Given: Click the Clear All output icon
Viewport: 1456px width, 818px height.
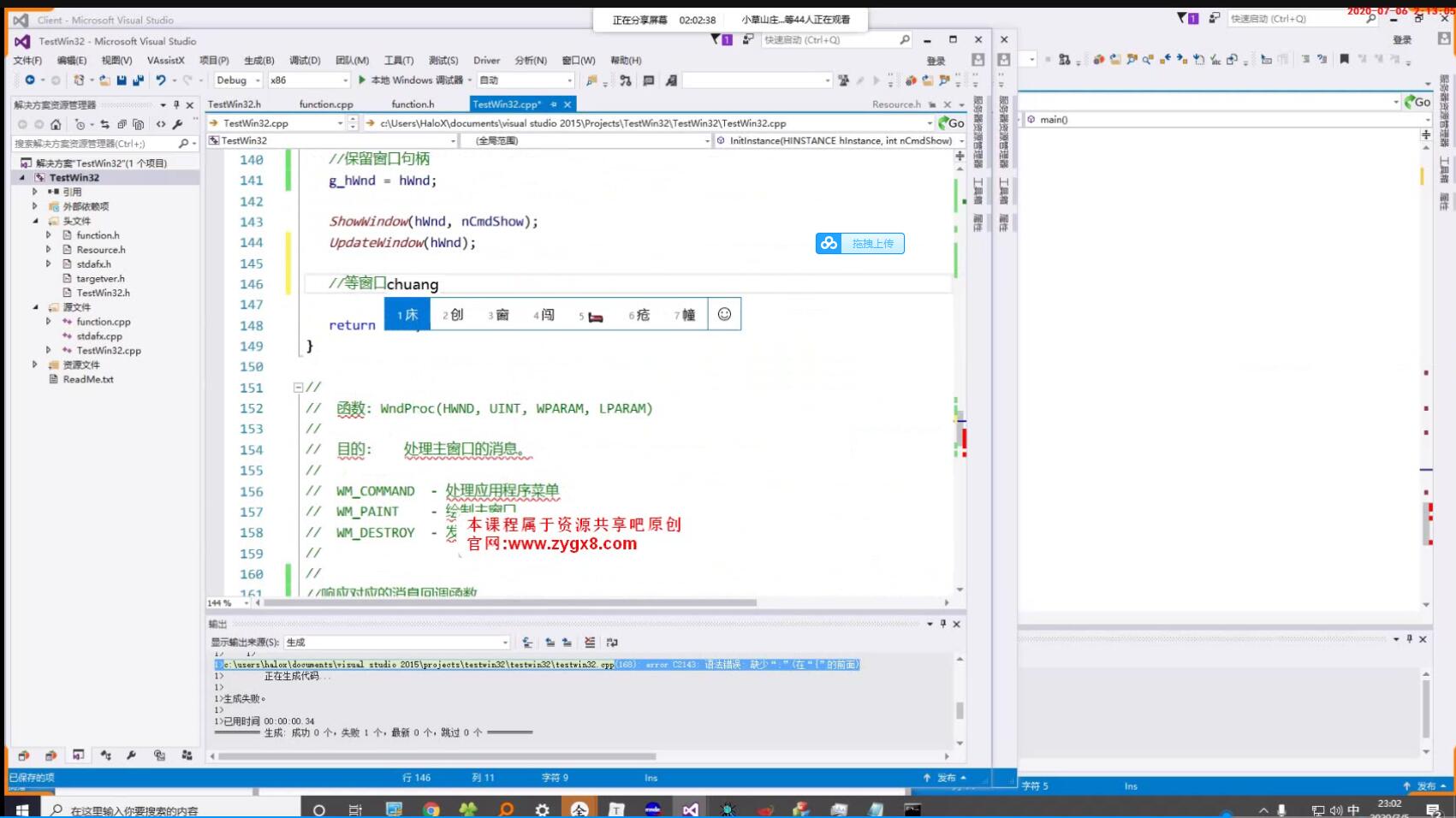Looking at the screenshot, I should click(x=590, y=642).
